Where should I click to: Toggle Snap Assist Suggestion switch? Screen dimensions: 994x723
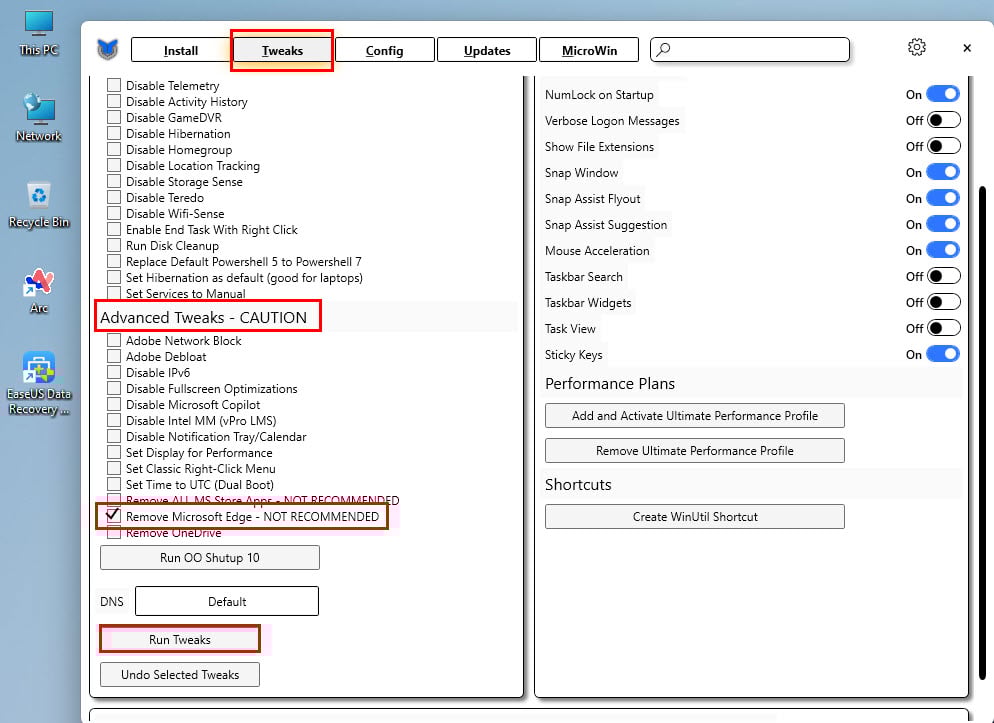943,224
